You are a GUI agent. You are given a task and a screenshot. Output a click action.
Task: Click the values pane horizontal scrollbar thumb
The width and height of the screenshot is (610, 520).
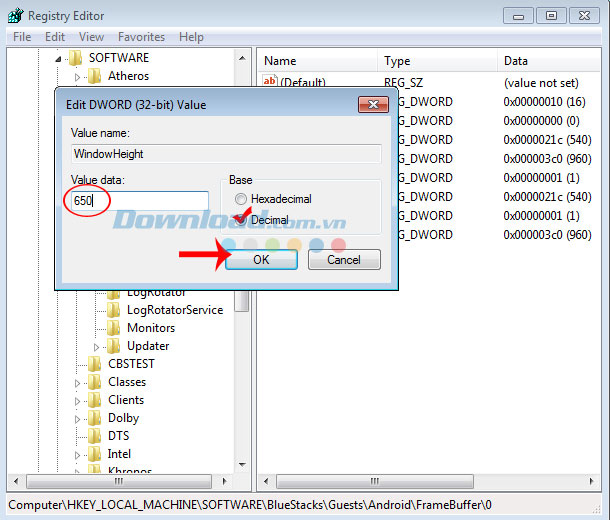(x=375, y=481)
